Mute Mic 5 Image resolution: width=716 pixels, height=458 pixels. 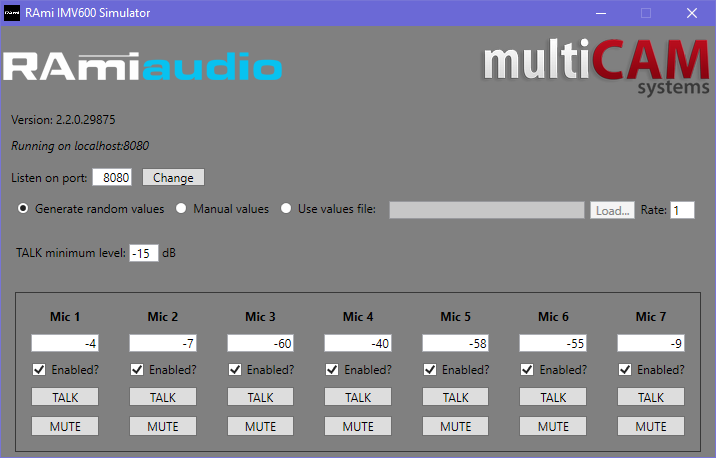point(455,426)
